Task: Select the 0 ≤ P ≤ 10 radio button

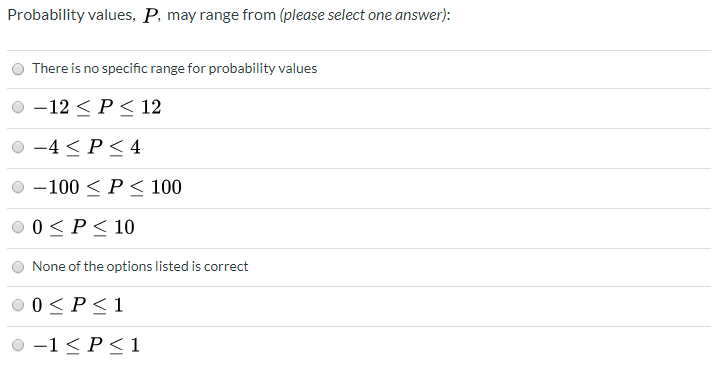Action: click(18, 227)
